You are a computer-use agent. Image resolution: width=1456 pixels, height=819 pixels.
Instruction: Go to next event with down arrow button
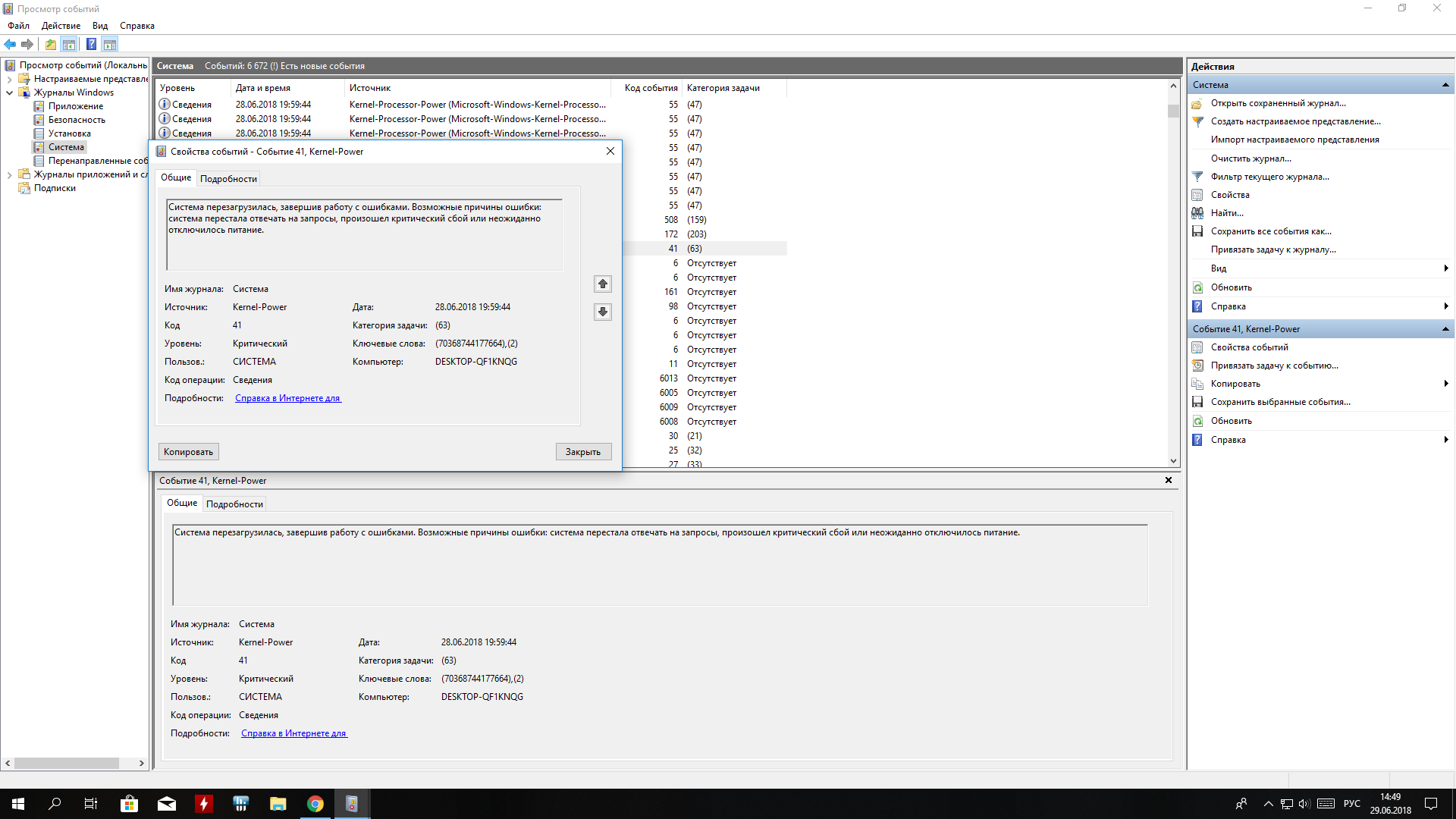pos(603,312)
